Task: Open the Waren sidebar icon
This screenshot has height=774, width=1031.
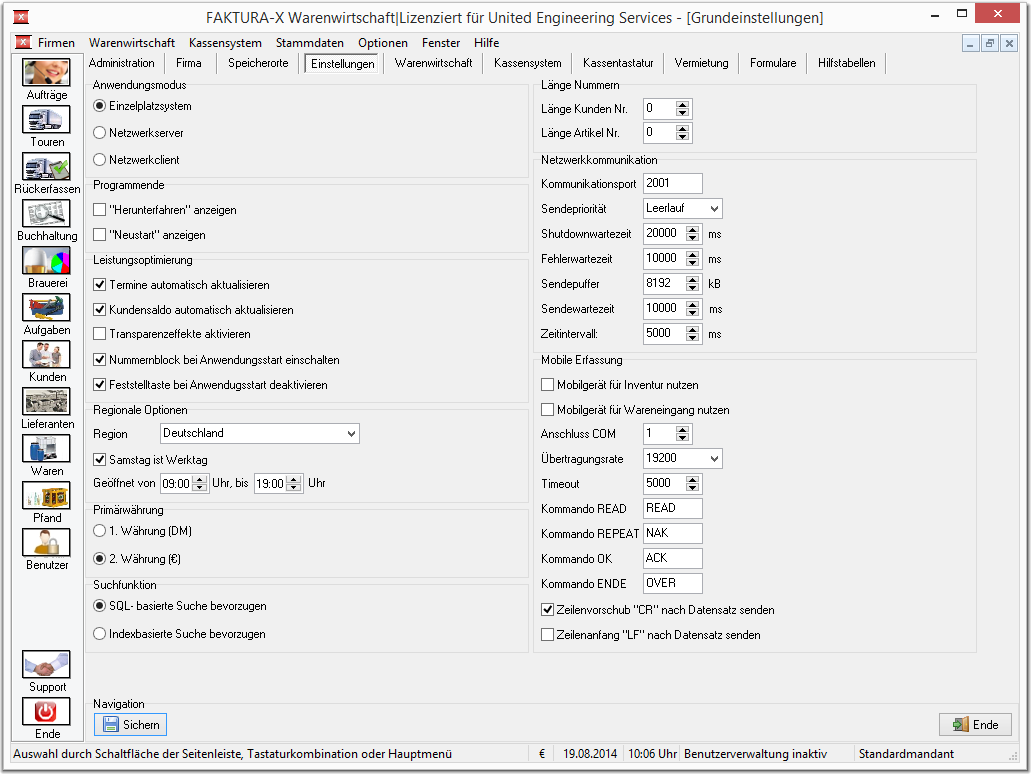Action: (46, 448)
